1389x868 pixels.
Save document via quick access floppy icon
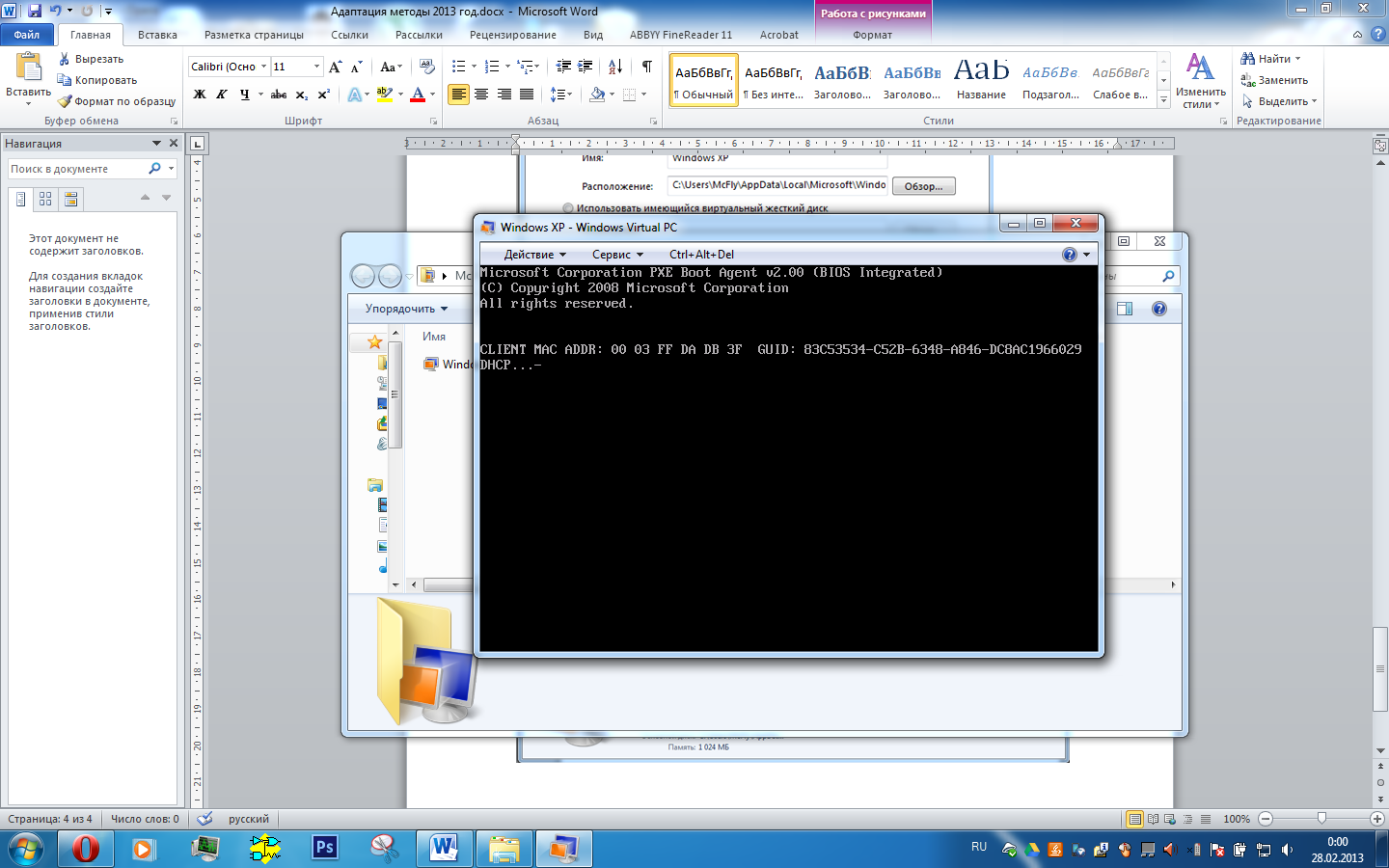click(x=35, y=11)
